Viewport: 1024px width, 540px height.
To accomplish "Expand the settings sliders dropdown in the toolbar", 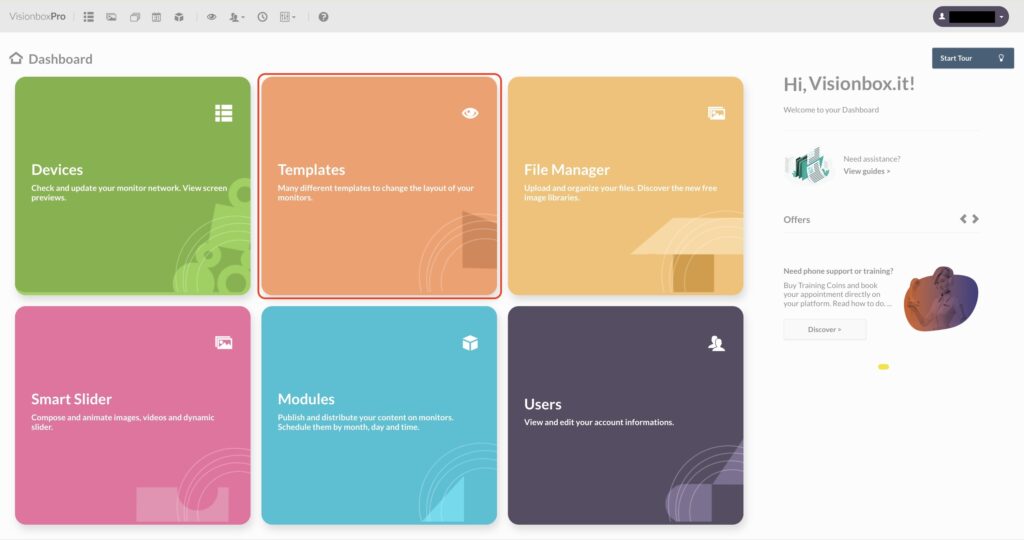I will (287, 17).
